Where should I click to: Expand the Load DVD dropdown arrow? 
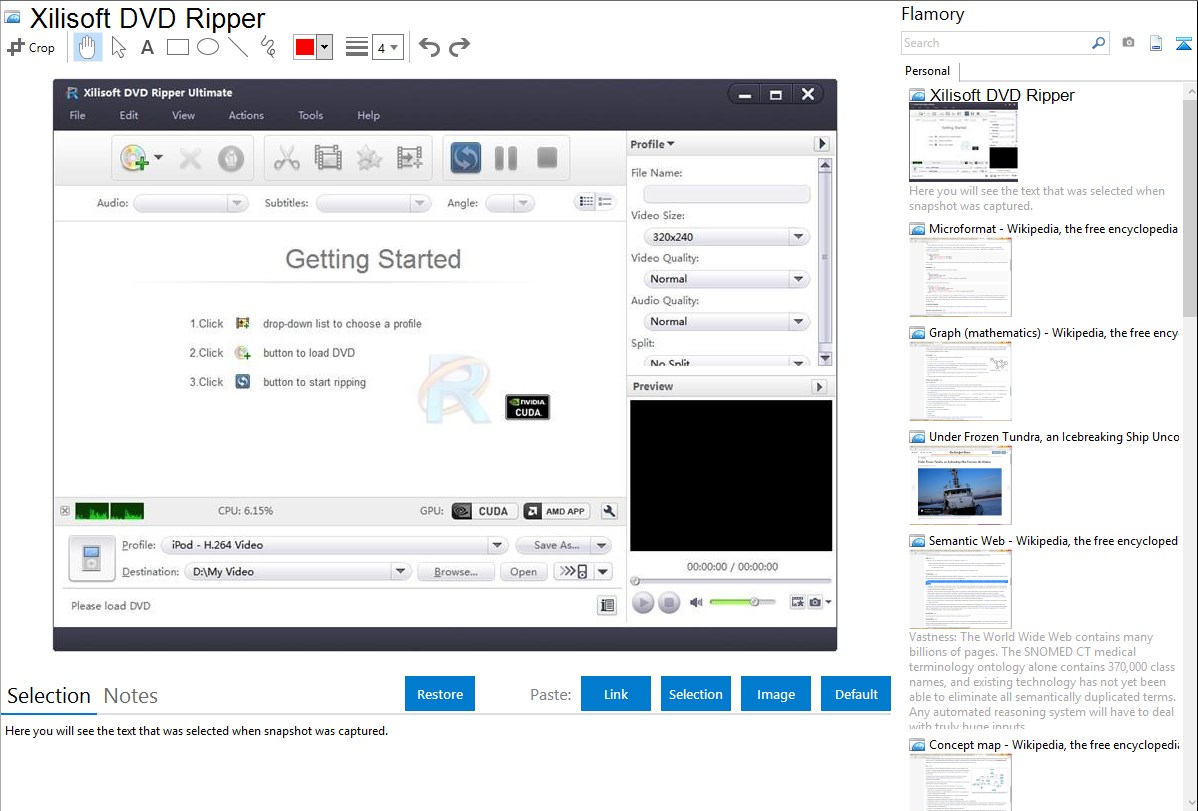click(x=158, y=157)
